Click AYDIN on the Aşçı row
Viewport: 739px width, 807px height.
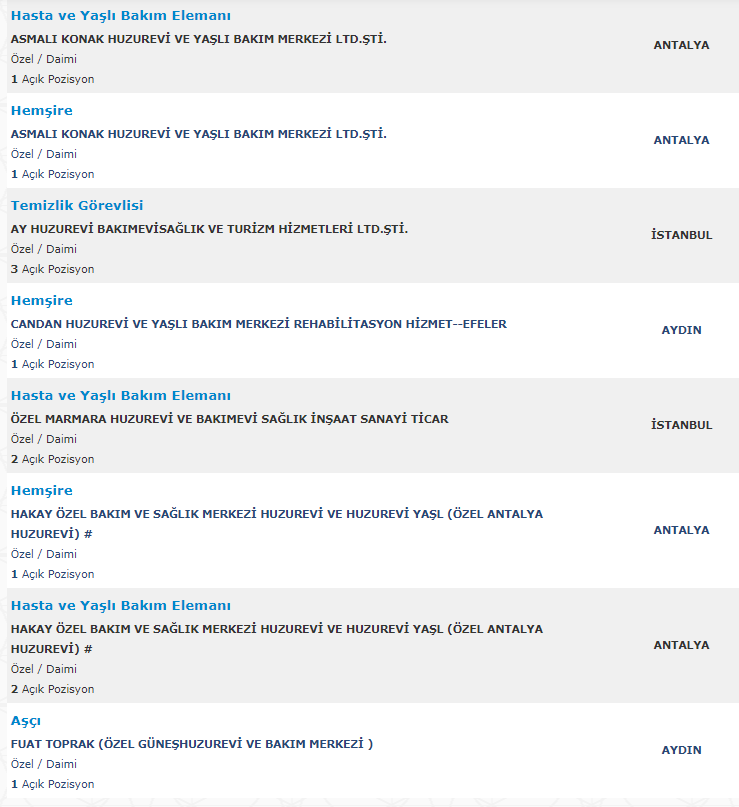(x=681, y=750)
